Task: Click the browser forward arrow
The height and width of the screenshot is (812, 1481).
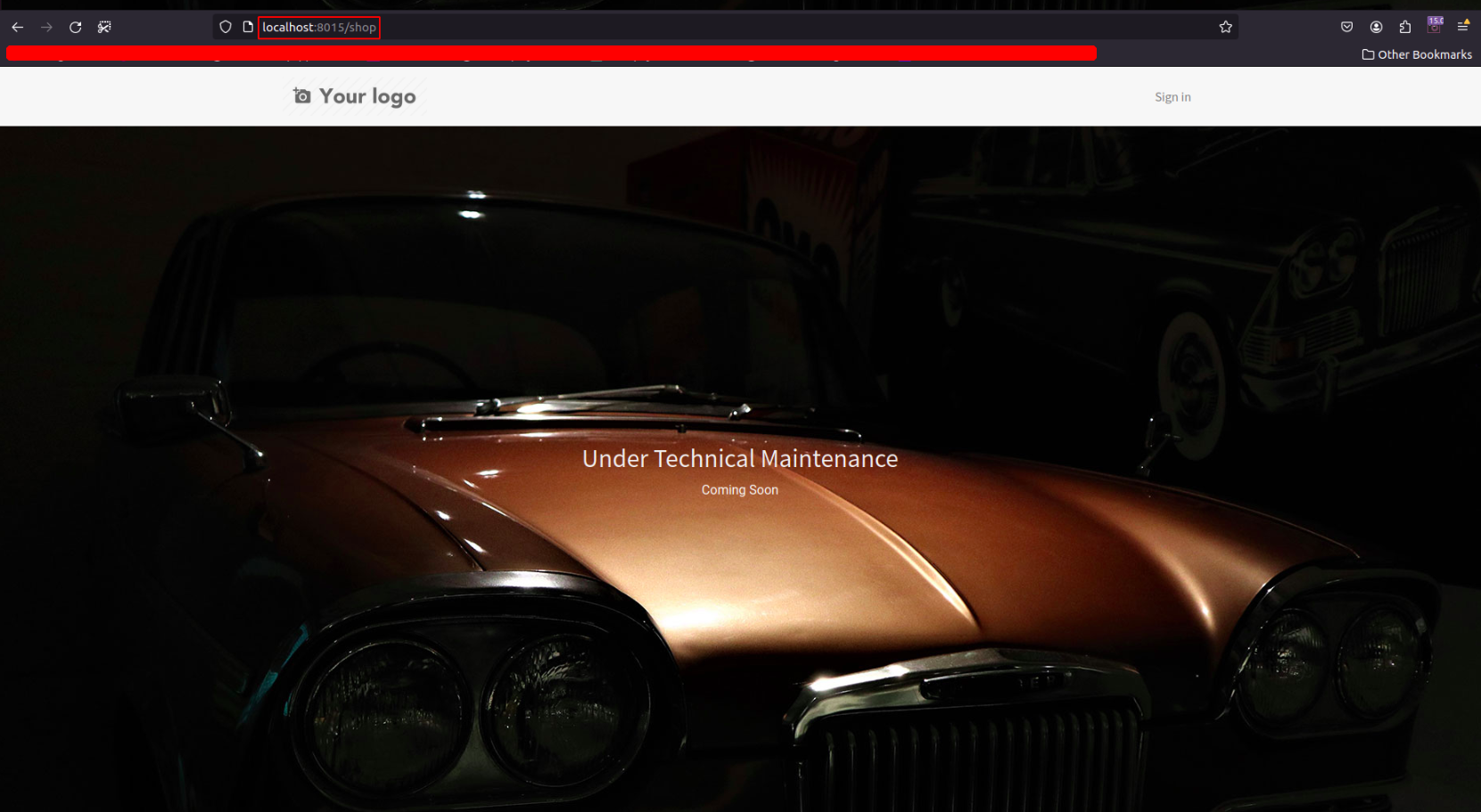Action: point(46,28)
